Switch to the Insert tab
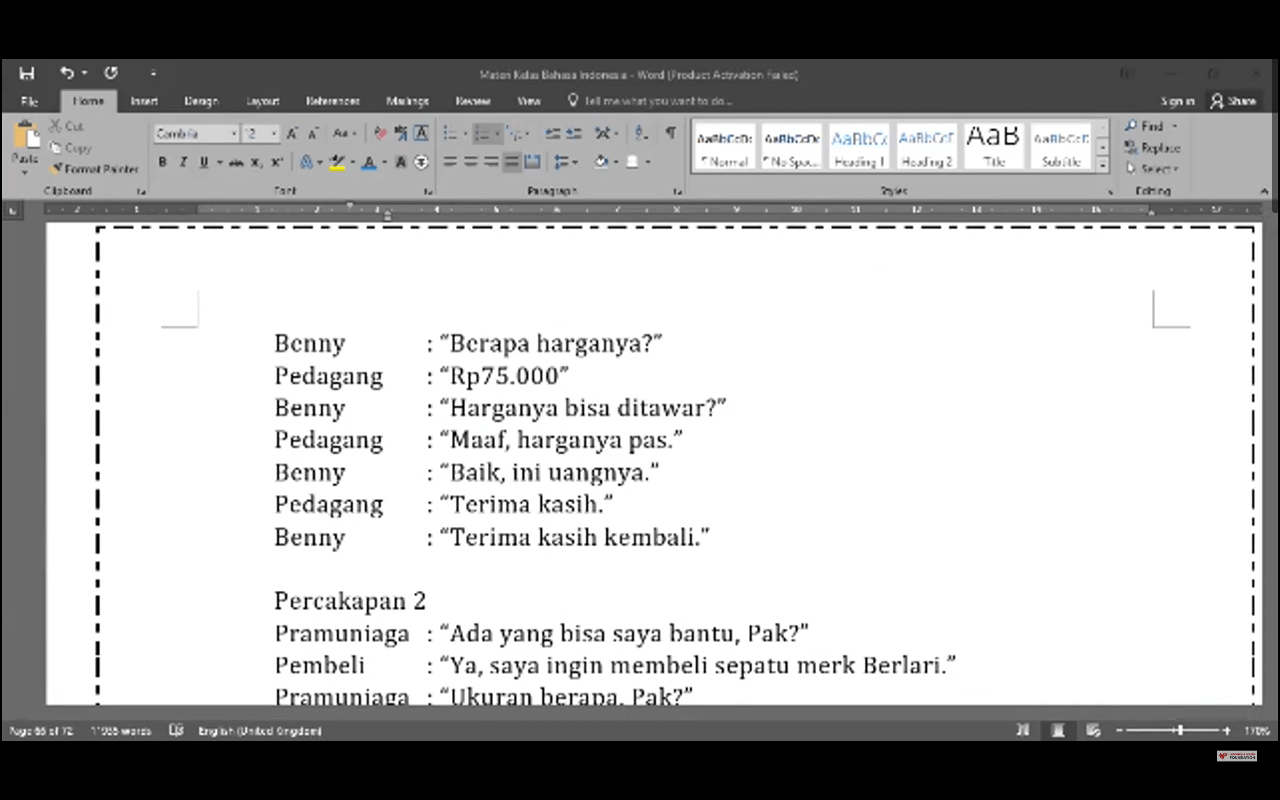The image size is (1280, 800). (144, 101)
